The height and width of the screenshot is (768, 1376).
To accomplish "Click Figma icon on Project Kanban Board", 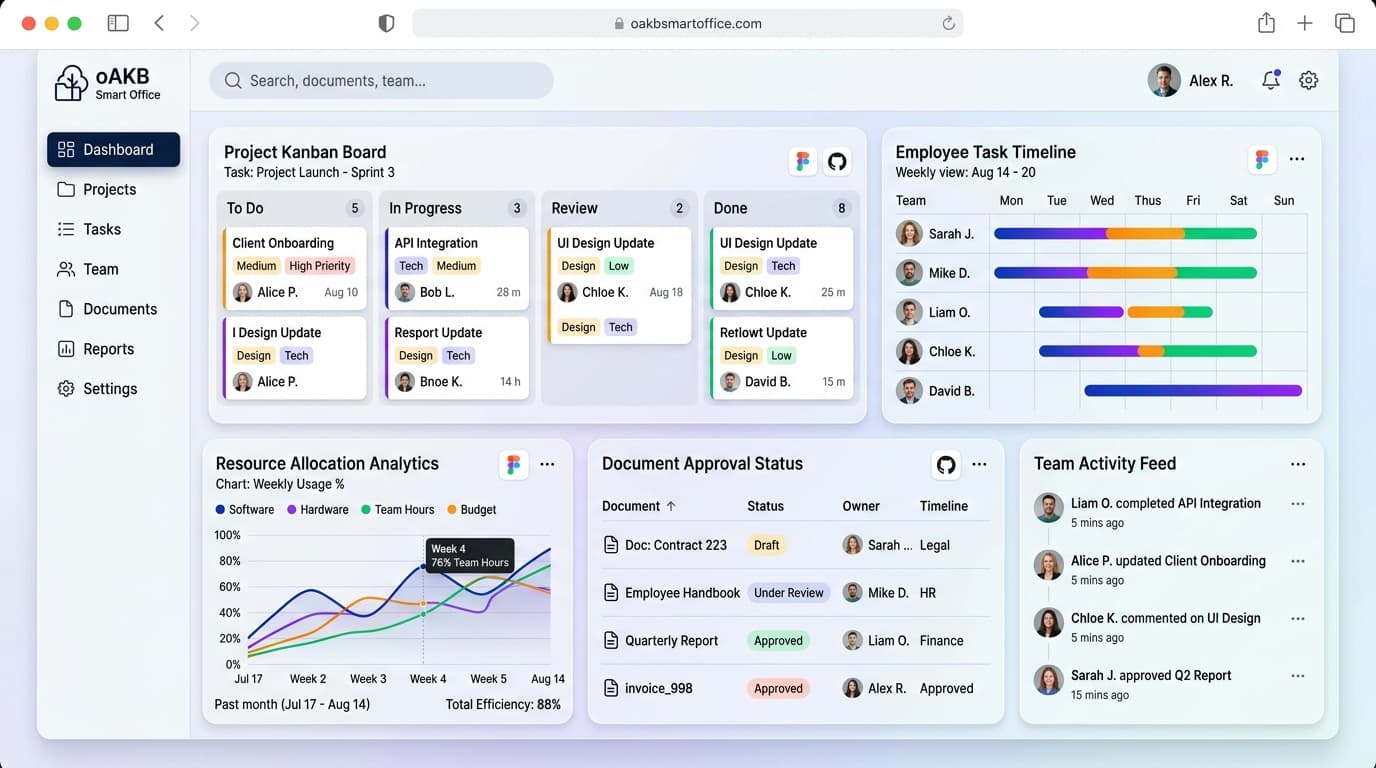I will (x=802, y=161).
